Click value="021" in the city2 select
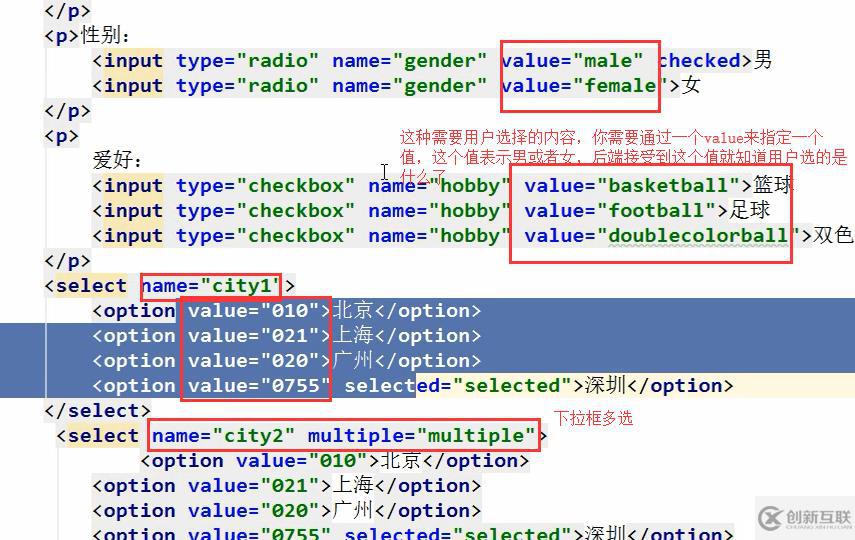 point(254,486)
